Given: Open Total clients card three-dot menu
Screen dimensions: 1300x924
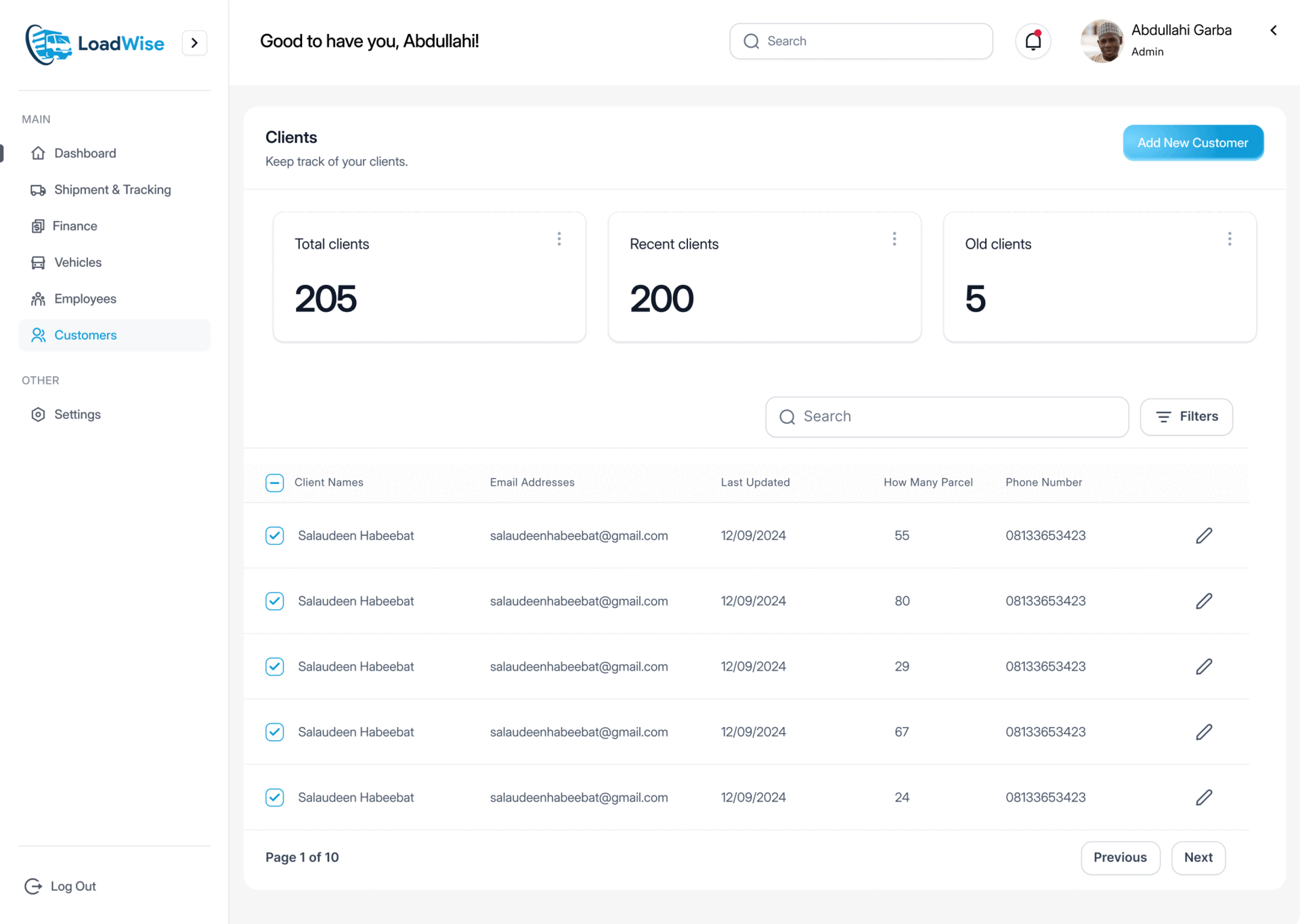Looking at the screenshot, I should click(559, 239).
